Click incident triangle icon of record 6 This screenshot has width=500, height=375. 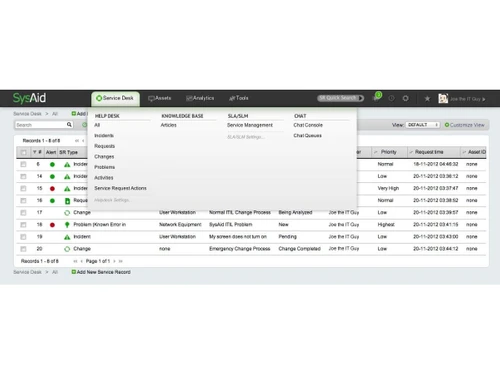click(x=67, y=164)
